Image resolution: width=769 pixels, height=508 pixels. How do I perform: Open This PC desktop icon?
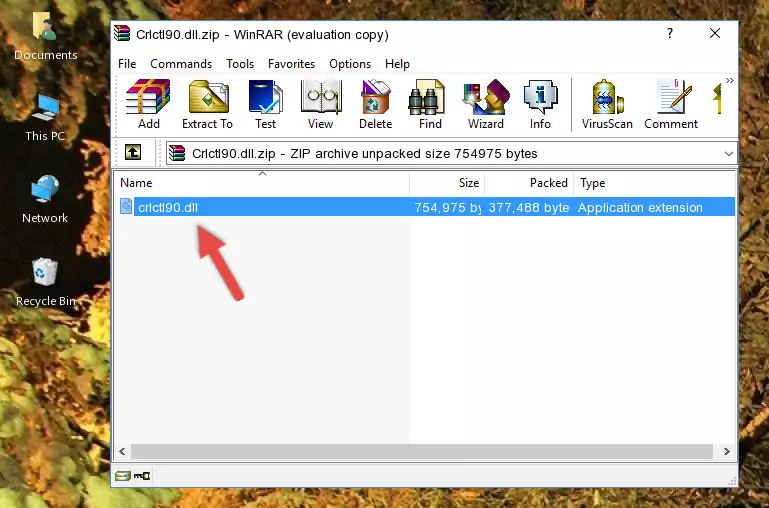click(45, 108)
